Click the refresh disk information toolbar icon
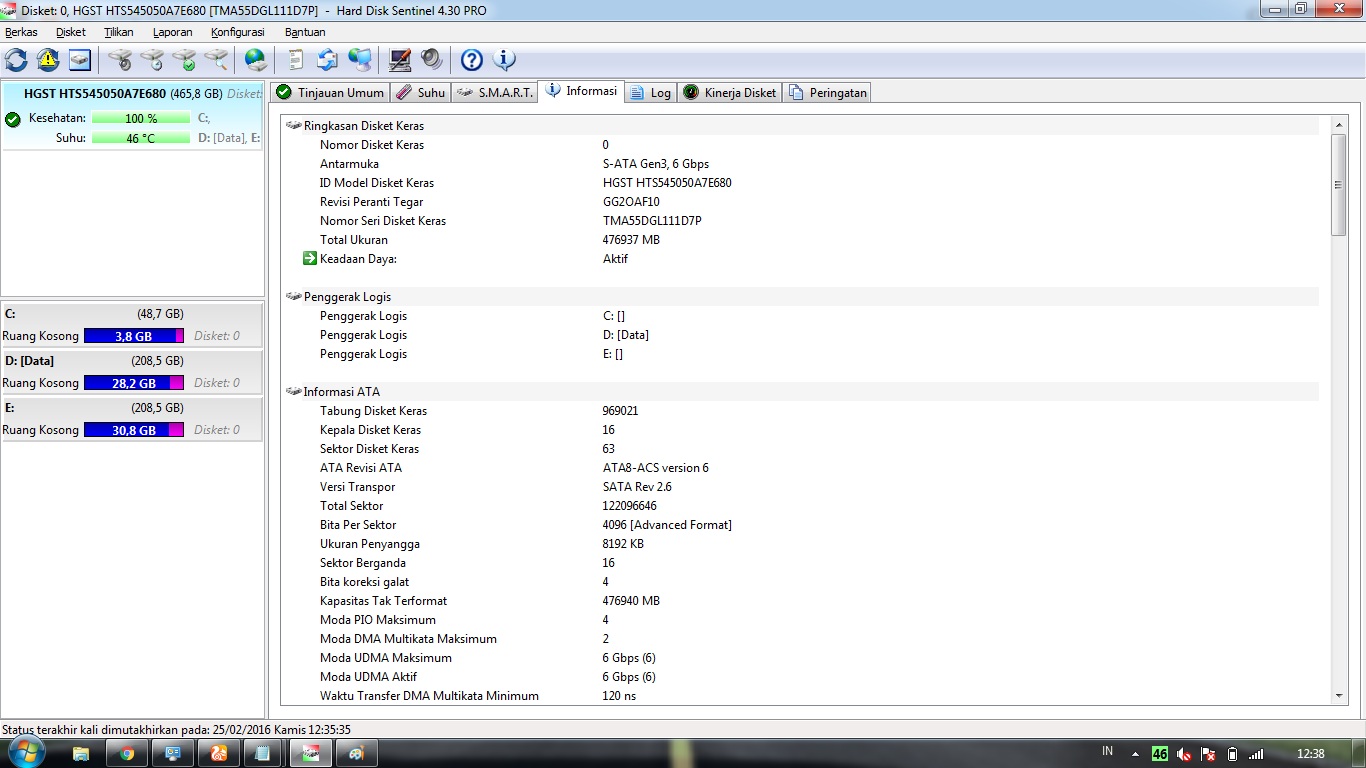Viewport: 1366px width, 768px height. [16, 60]
